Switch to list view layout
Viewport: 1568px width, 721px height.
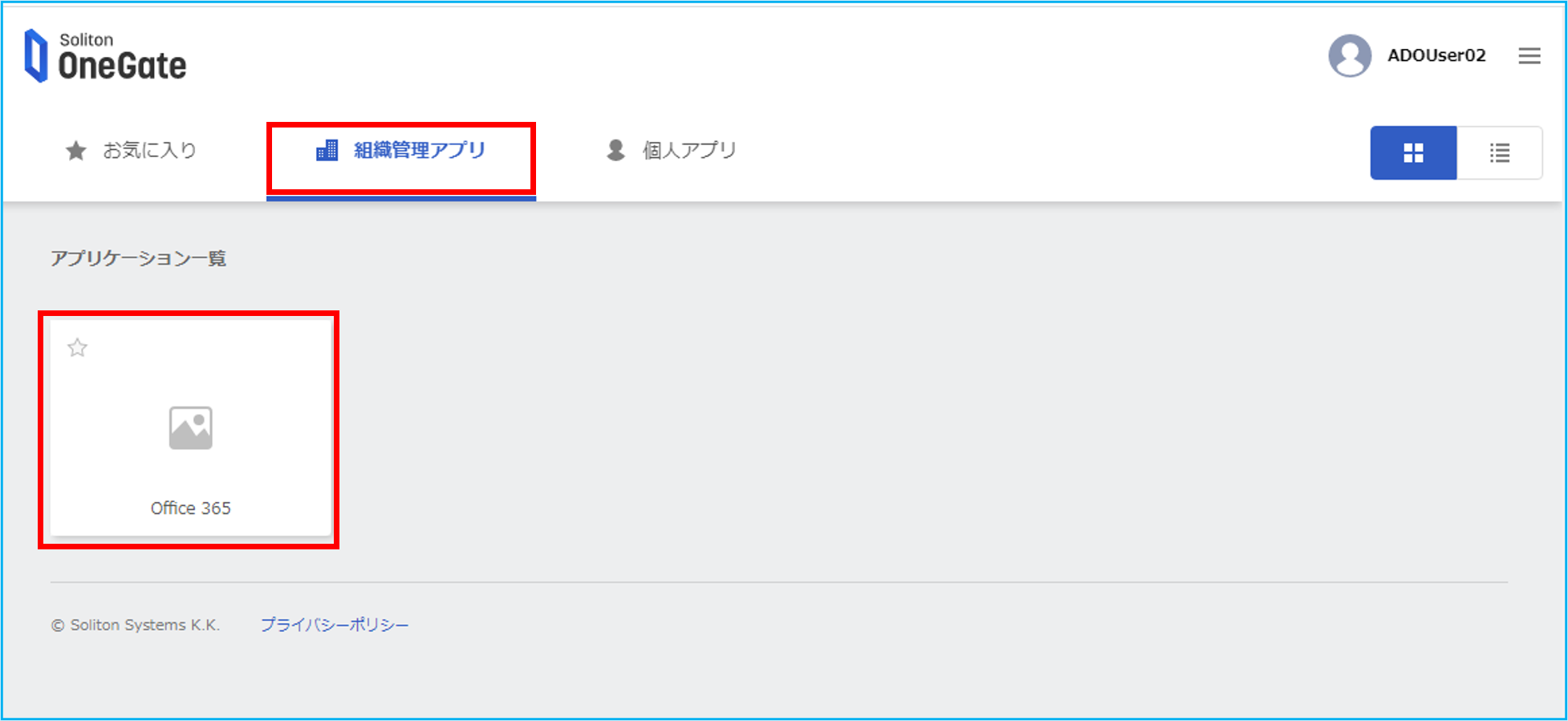point(1499,152)
